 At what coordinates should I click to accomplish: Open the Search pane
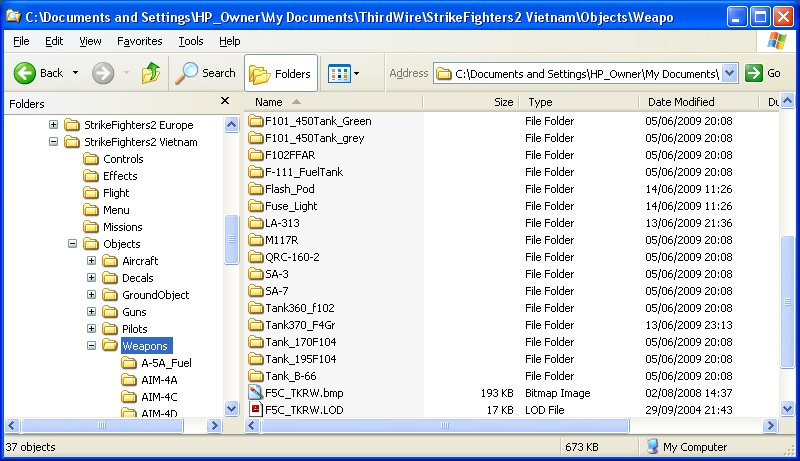point(206,73)
